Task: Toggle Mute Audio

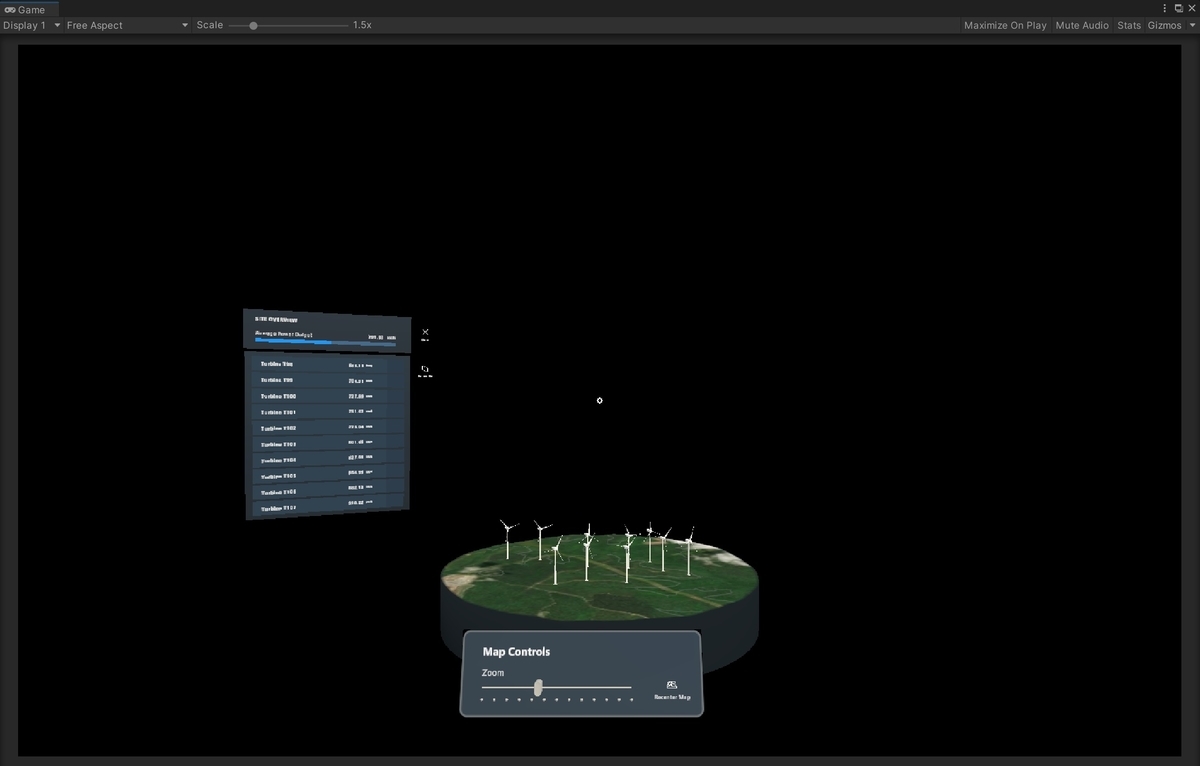Action: tap(1082, 25)
